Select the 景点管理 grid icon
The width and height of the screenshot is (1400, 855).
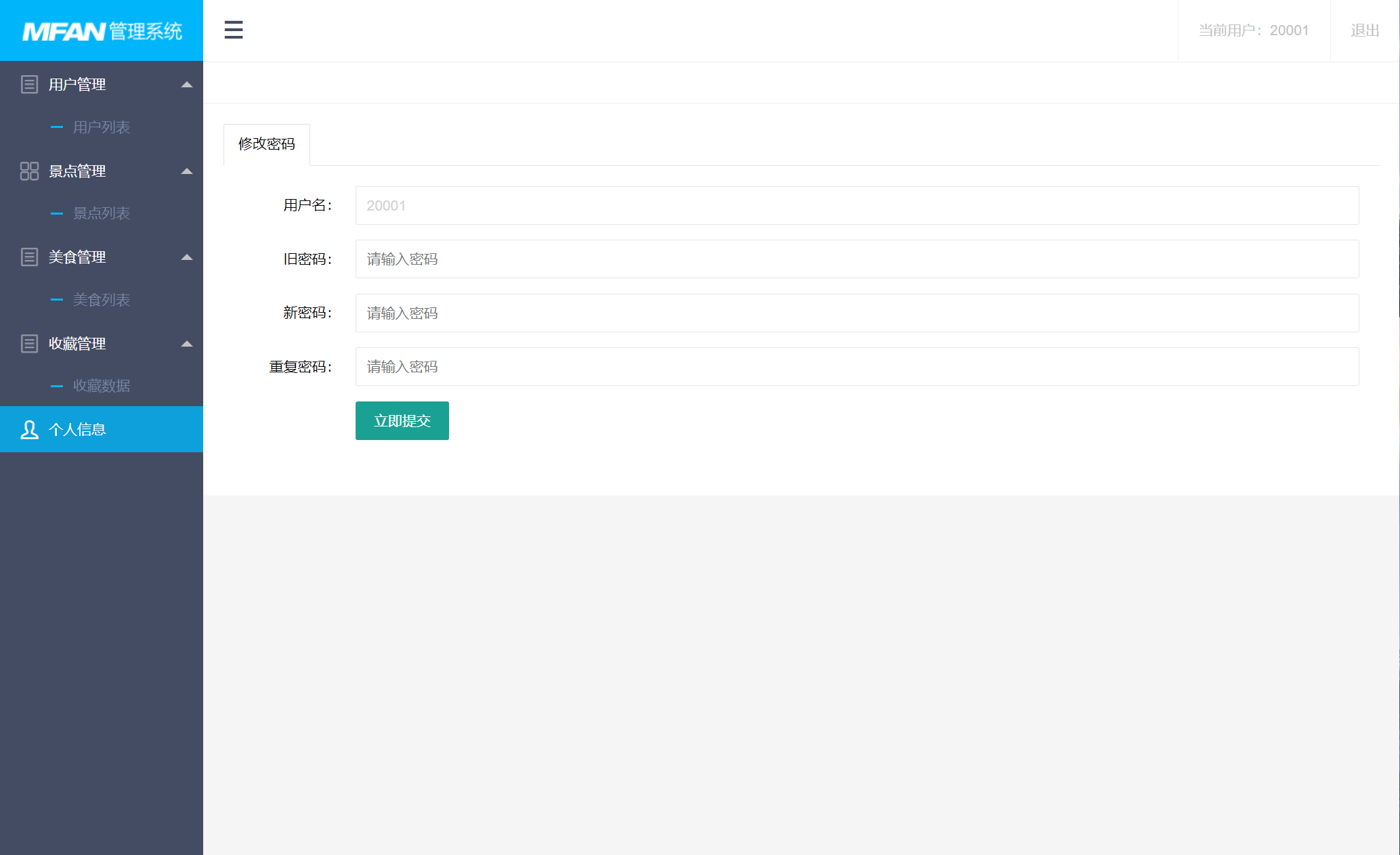(29, 171)
